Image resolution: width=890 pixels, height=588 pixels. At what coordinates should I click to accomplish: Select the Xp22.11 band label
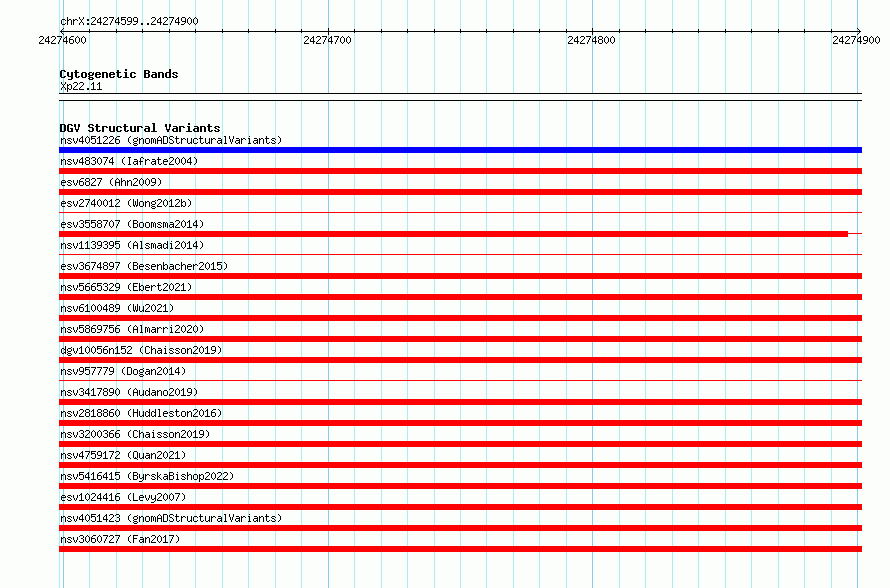81,86
